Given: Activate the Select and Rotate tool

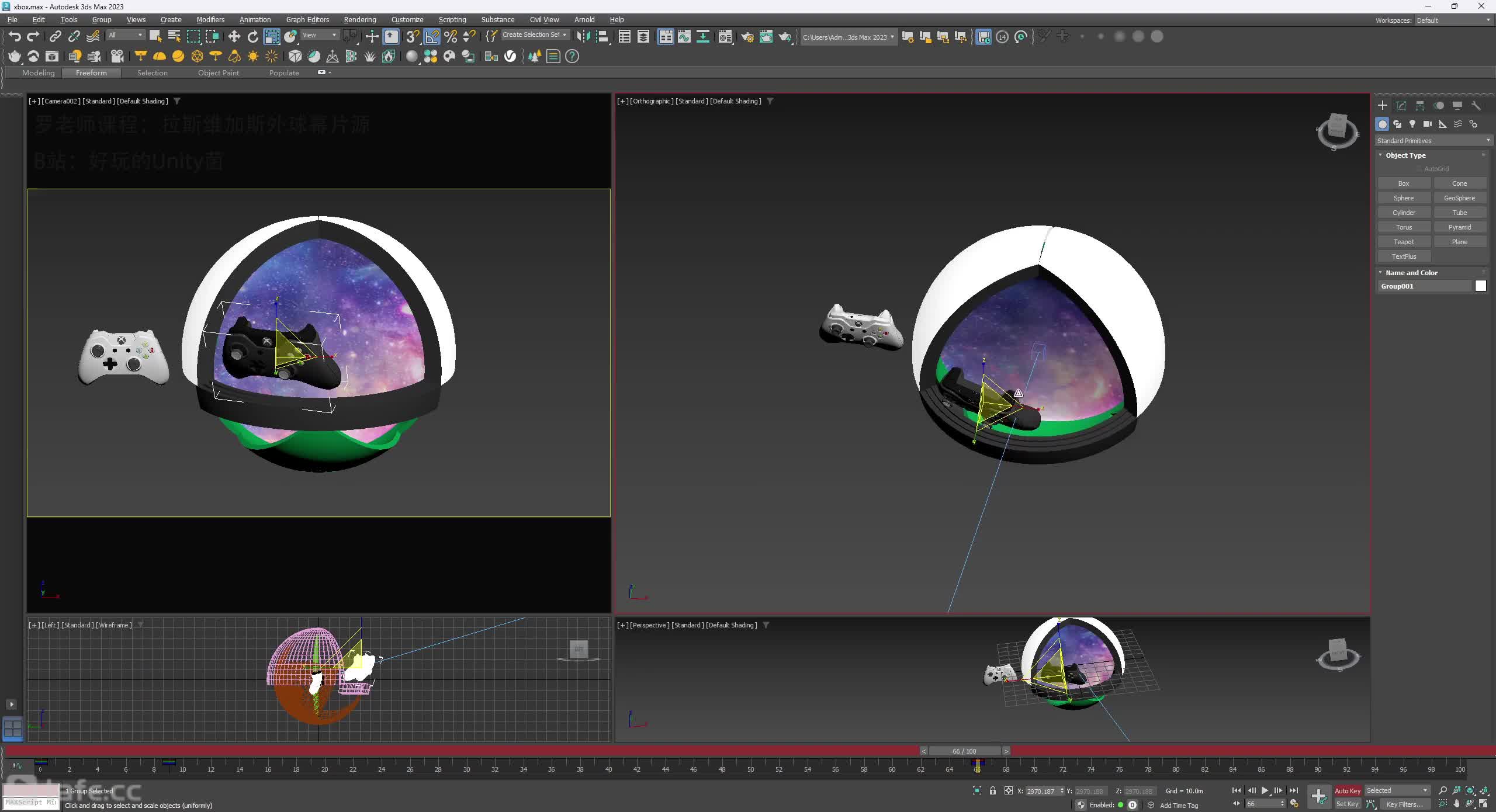Looking at the screenshot, I should click(x=253, y=37).
